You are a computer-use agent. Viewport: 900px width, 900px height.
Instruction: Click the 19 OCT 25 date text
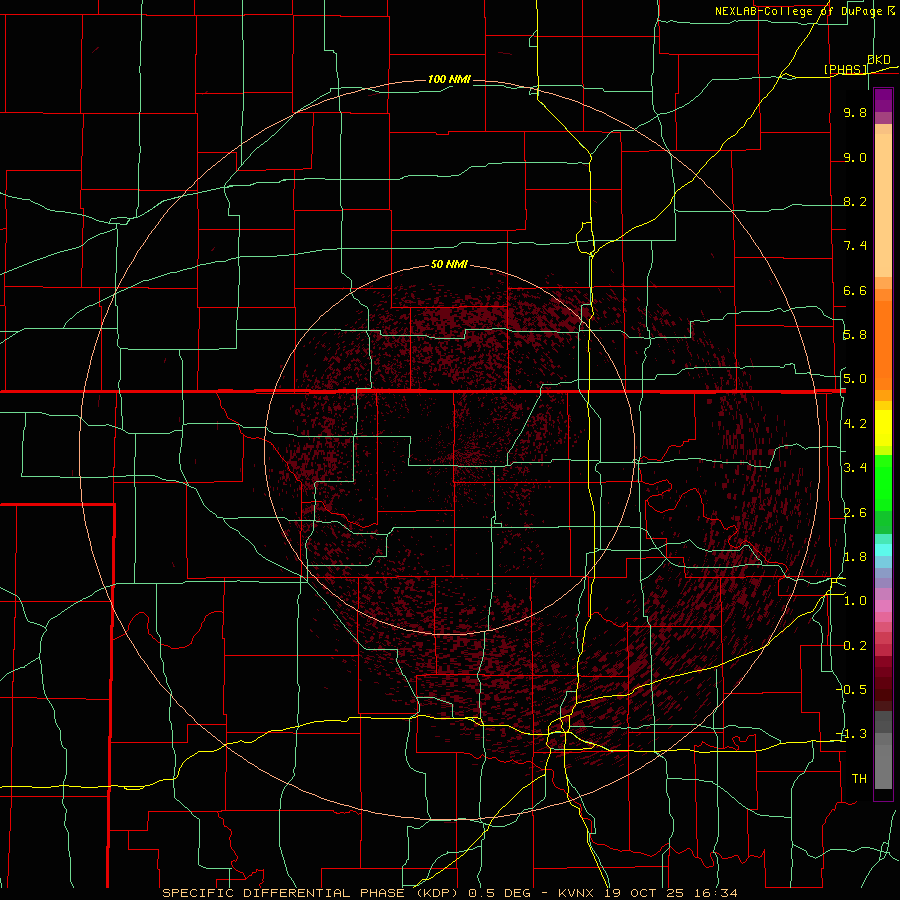click(644, 893)
